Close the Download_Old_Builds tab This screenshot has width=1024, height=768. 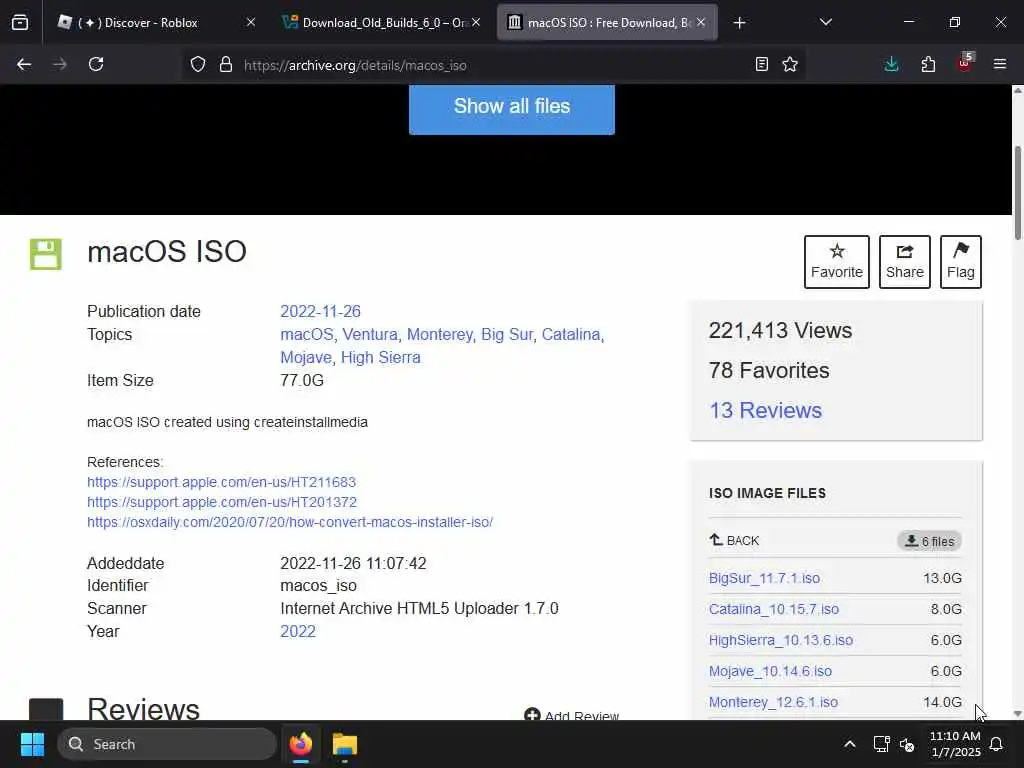pos(476,23)
